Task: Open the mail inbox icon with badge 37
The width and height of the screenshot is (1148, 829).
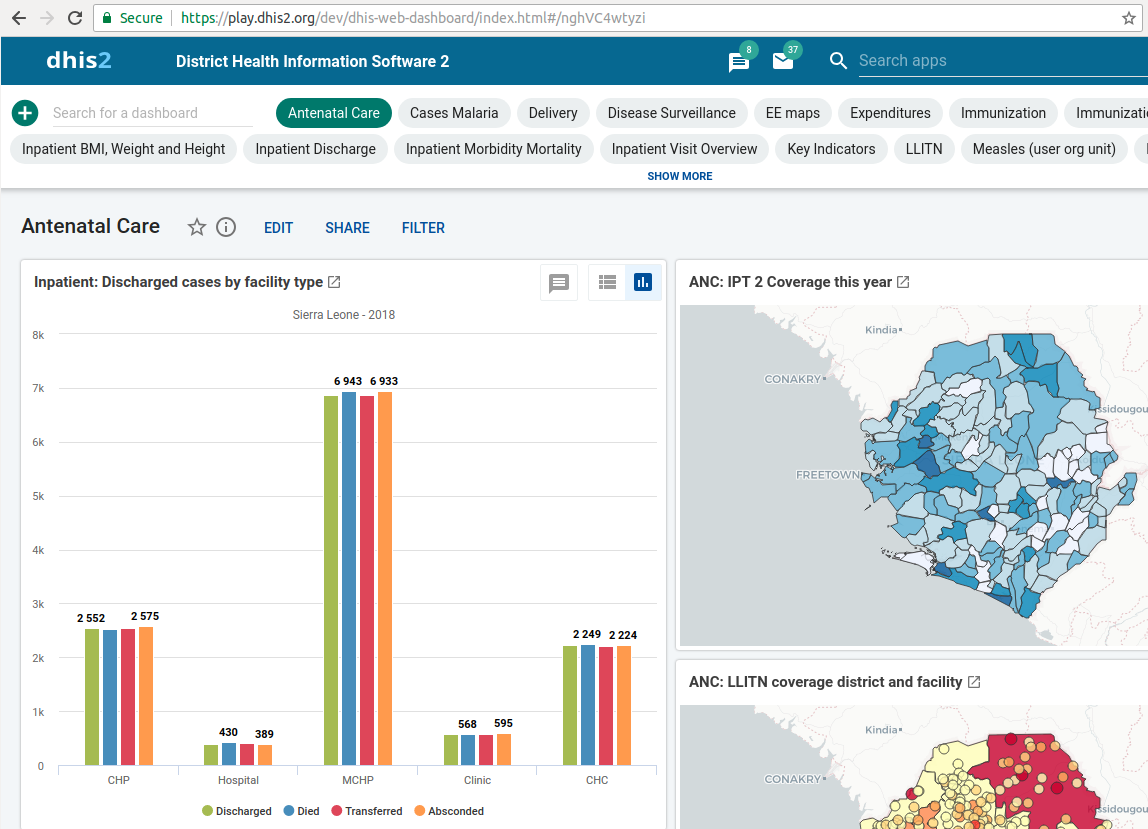Action: 783,62
